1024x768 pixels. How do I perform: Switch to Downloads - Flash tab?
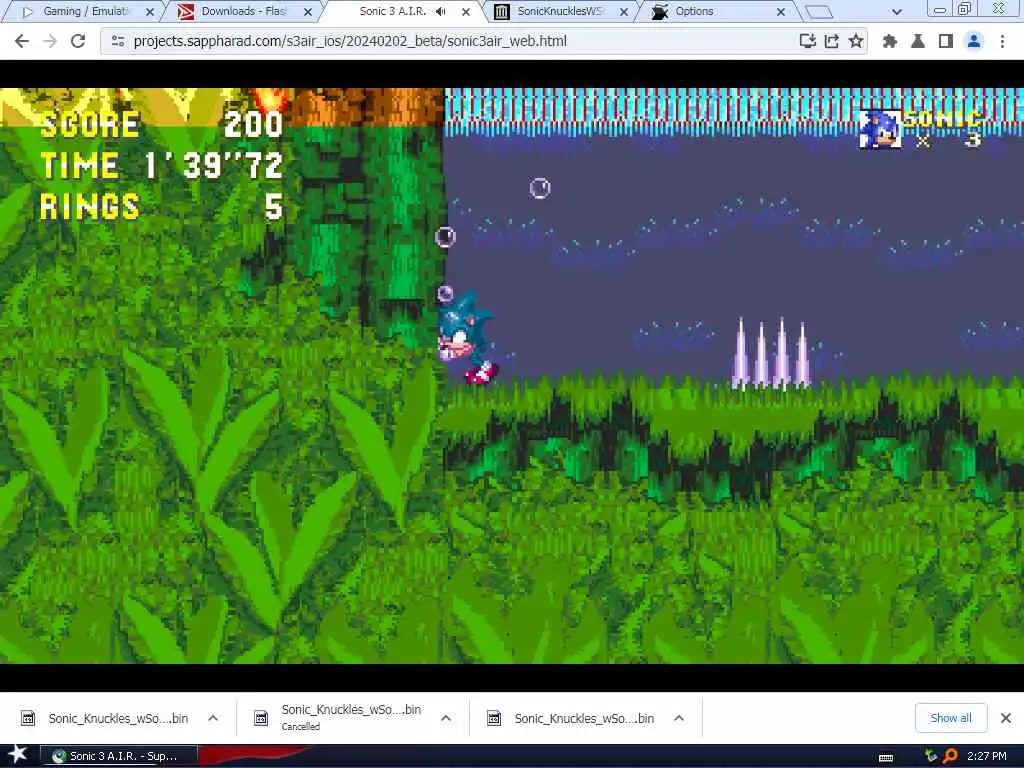coord(243,11)
